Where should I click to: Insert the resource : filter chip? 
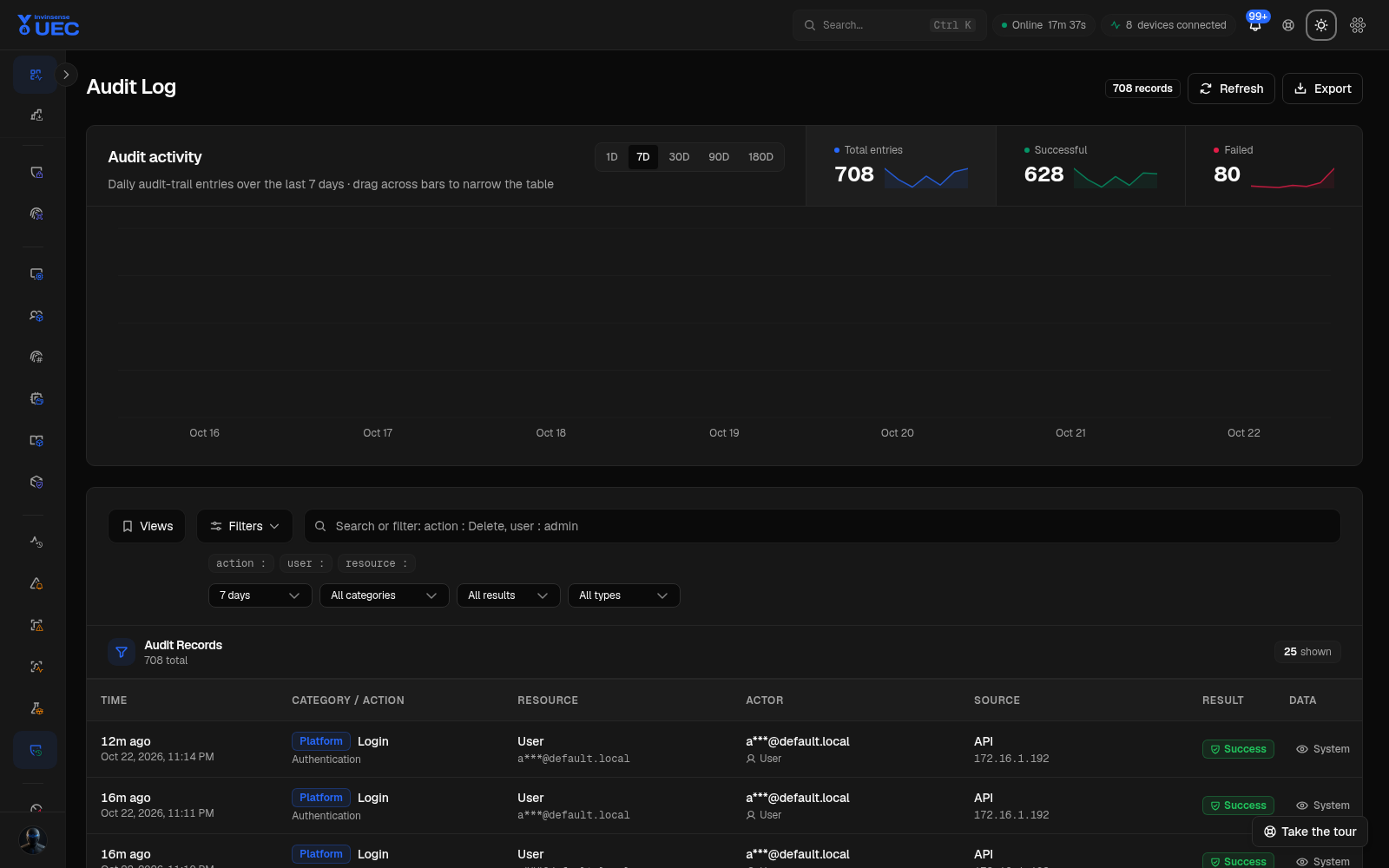(377, 563)
